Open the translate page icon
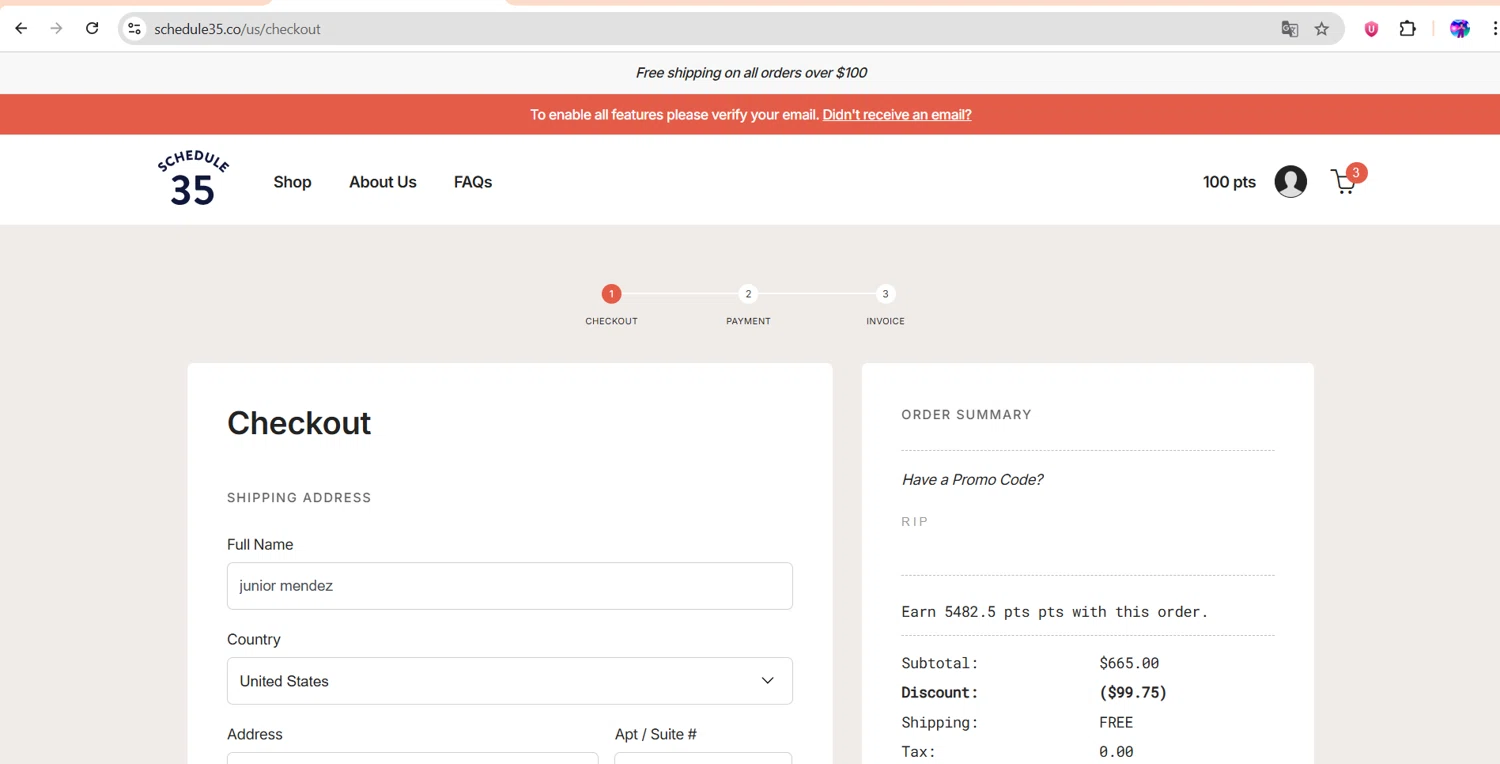Screen dimensions: 1500x764 [1290, 29]
